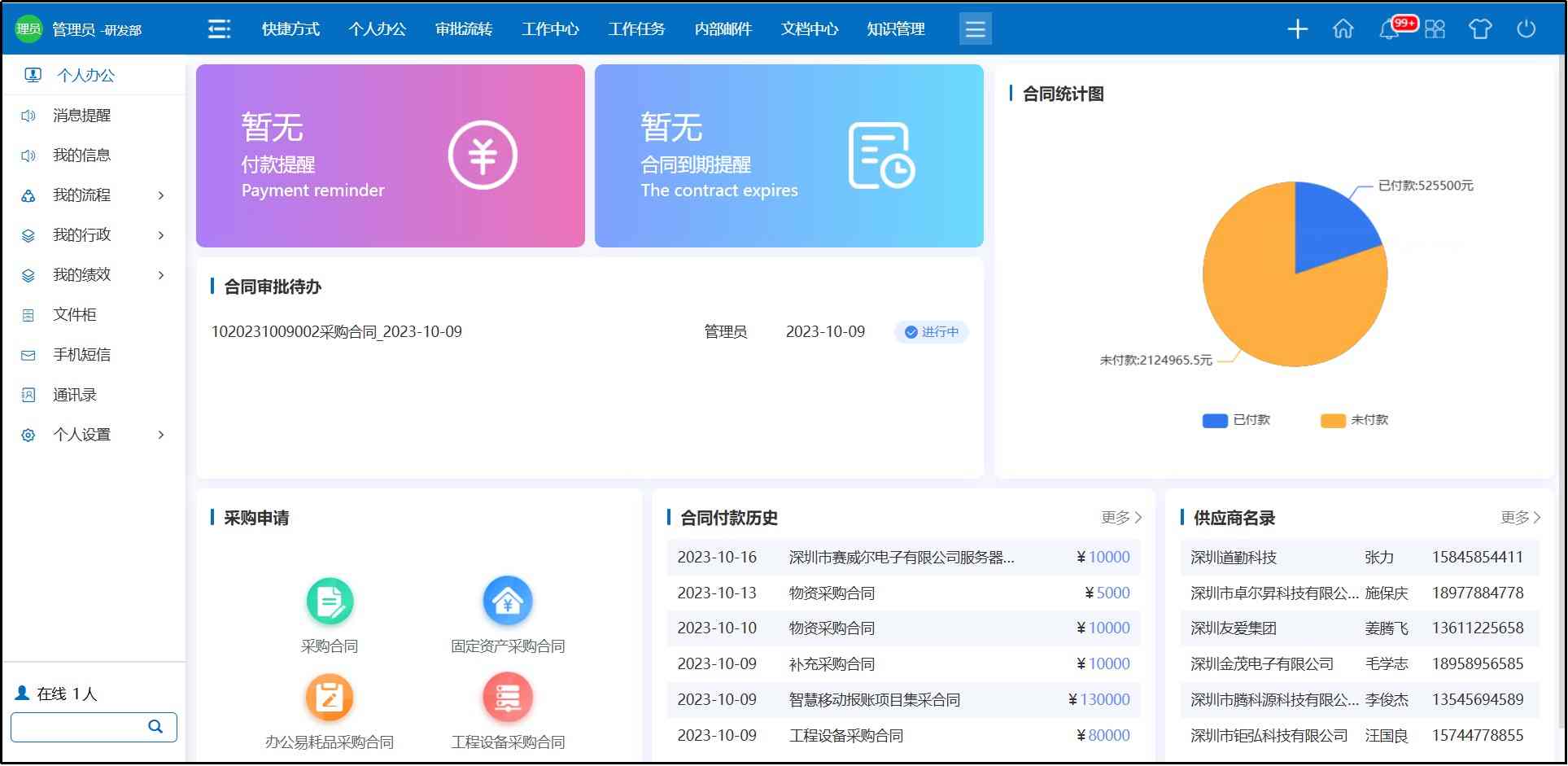This screenshot has height=766, width=1568.
Task: Toggle the 已付款 legend in pie chart
Action: point(1236,420)
